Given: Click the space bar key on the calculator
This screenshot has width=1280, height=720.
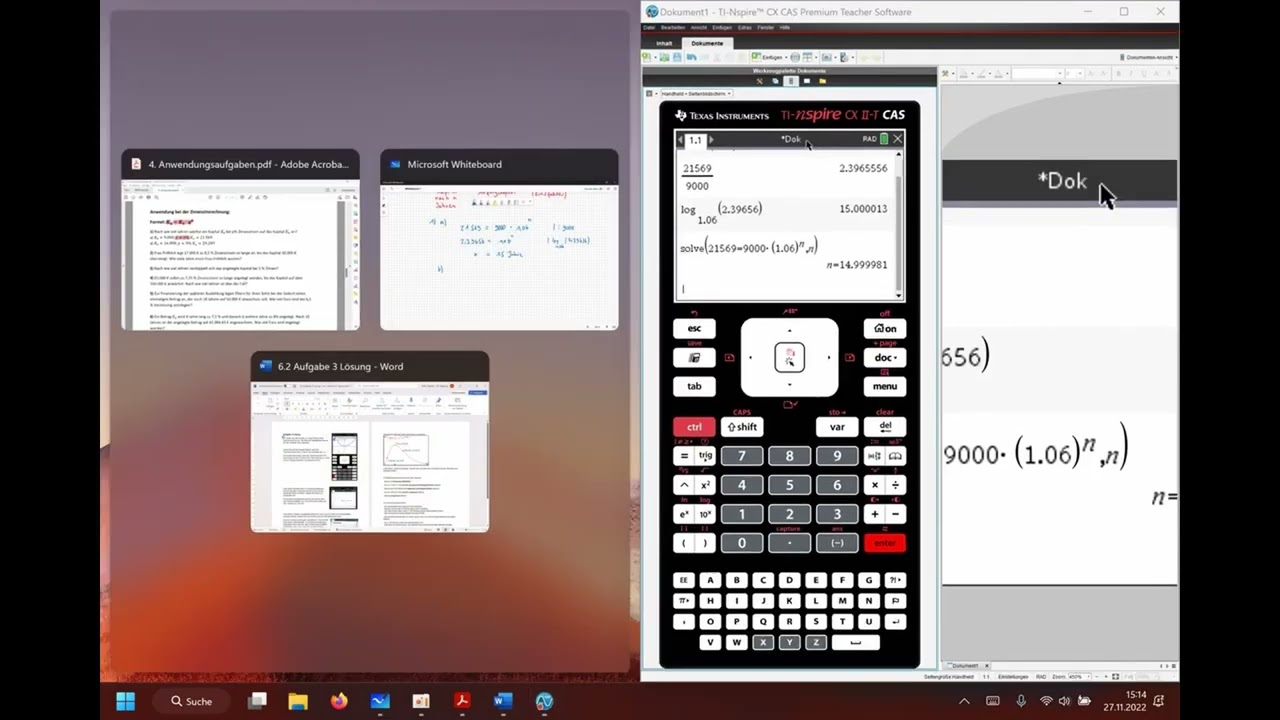Looking at the screenshot, I should 855,643.
